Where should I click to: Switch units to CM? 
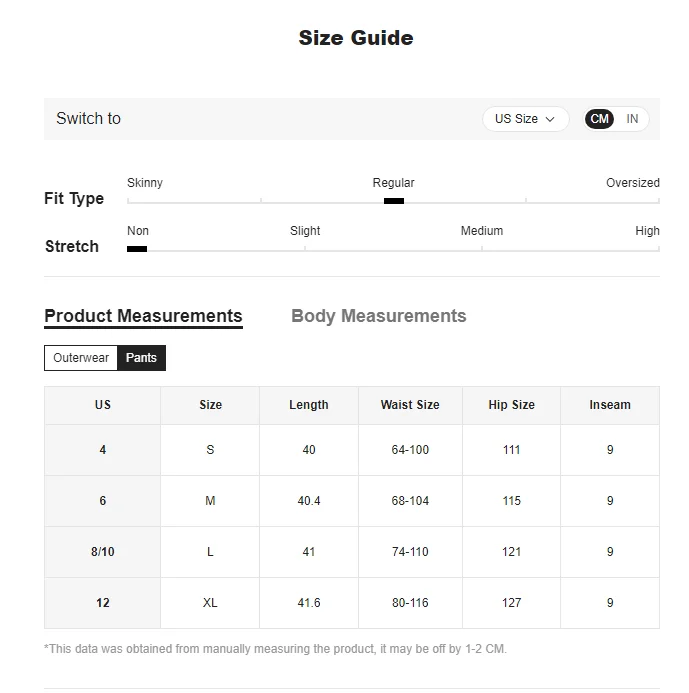pos(599,119)
